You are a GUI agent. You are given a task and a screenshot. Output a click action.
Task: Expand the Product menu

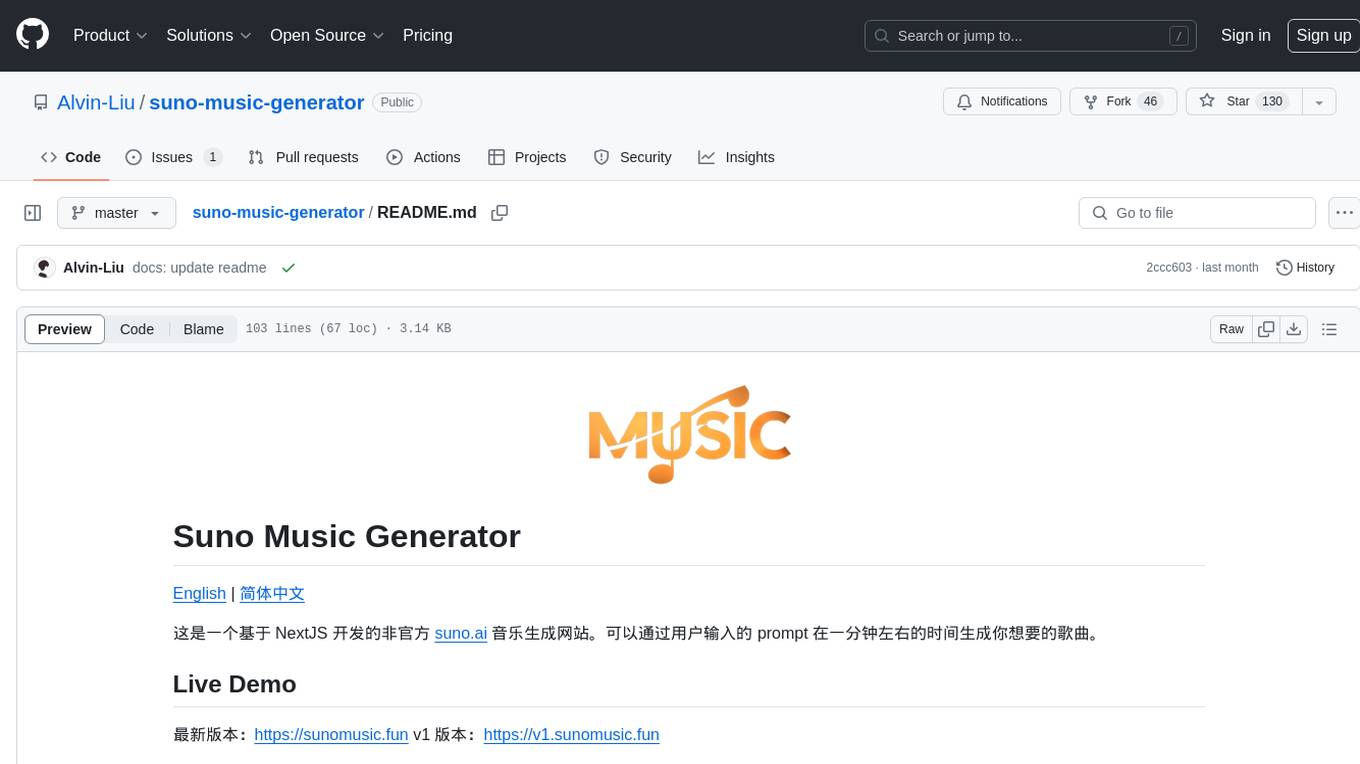click(110, 35)
